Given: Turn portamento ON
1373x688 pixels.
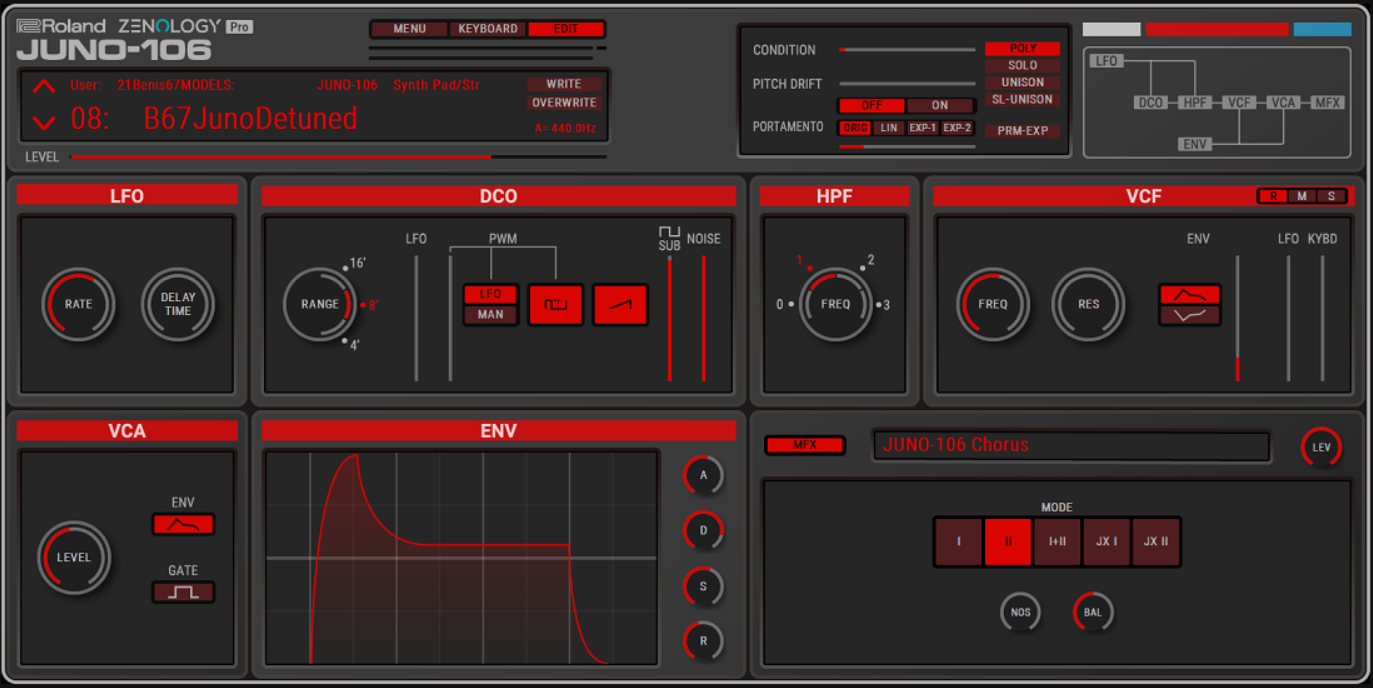Looking at the screenshot, I should [940, 105].
